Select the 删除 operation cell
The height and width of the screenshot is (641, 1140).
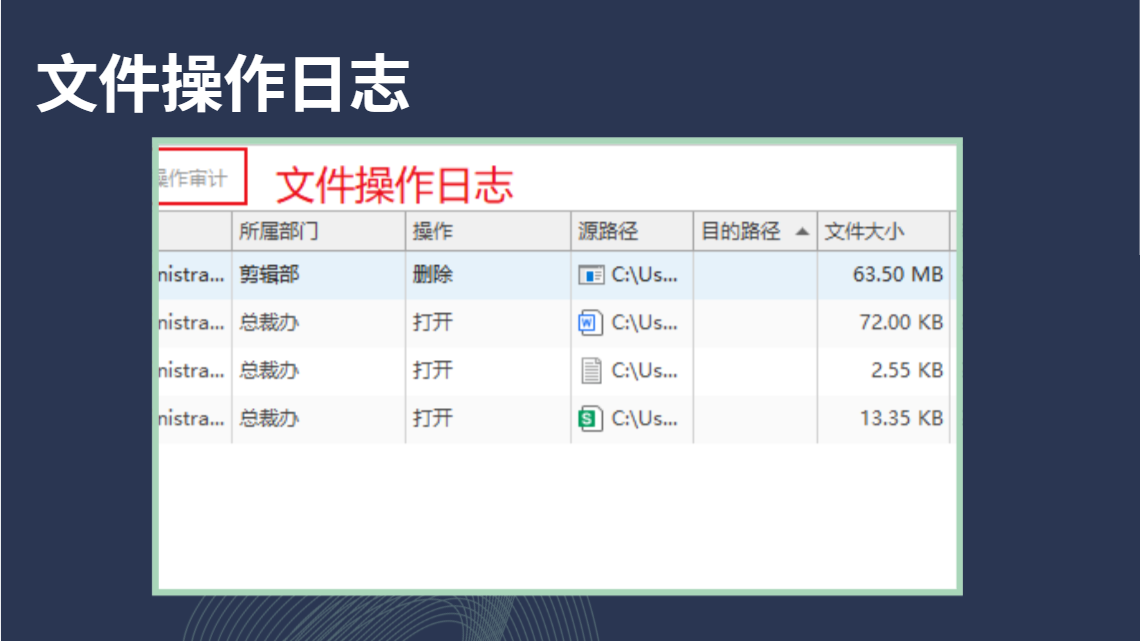tap(488, 275)
